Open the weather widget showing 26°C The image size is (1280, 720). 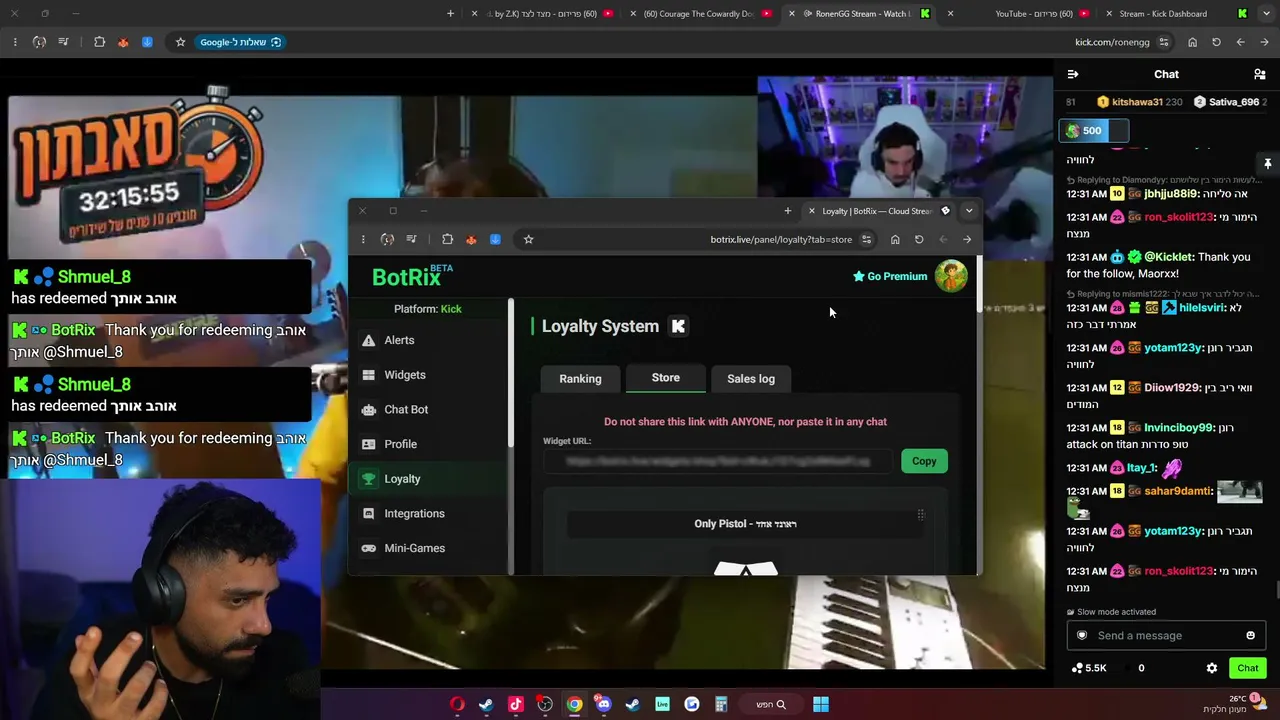1236,704
